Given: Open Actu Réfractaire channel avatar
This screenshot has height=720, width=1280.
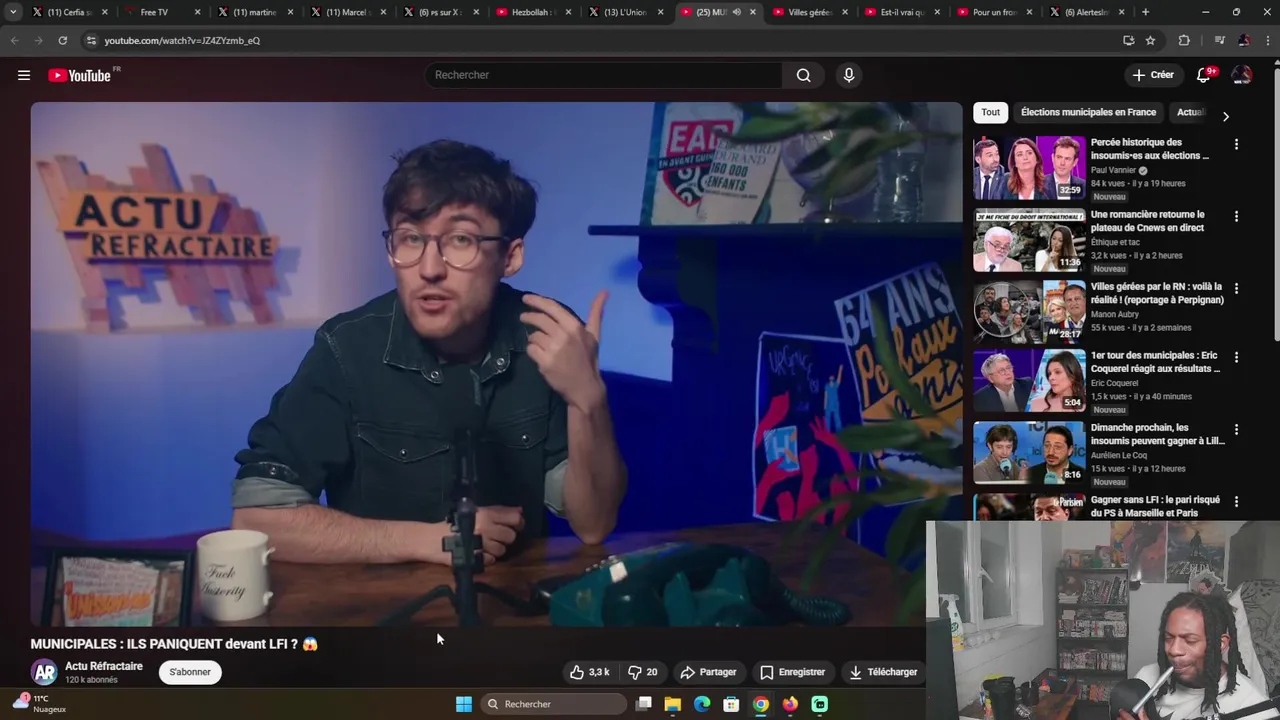Looking at the screenshot, I should coord(44,672).
